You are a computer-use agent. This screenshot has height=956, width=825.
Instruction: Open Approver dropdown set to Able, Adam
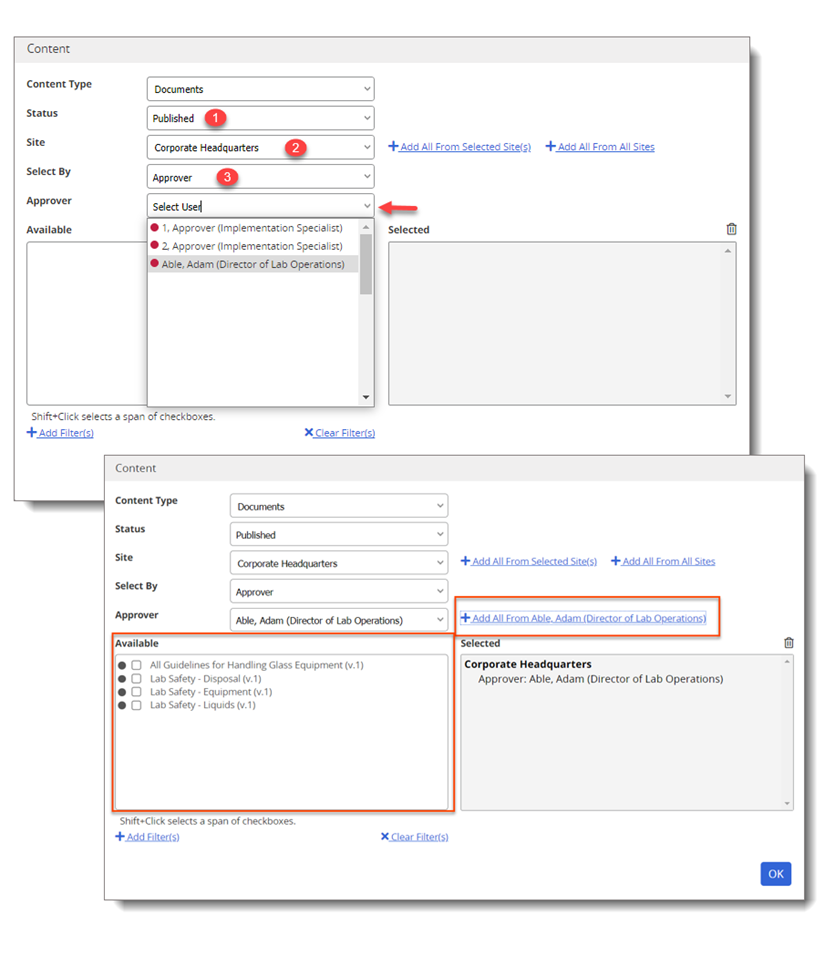(339, 620)
